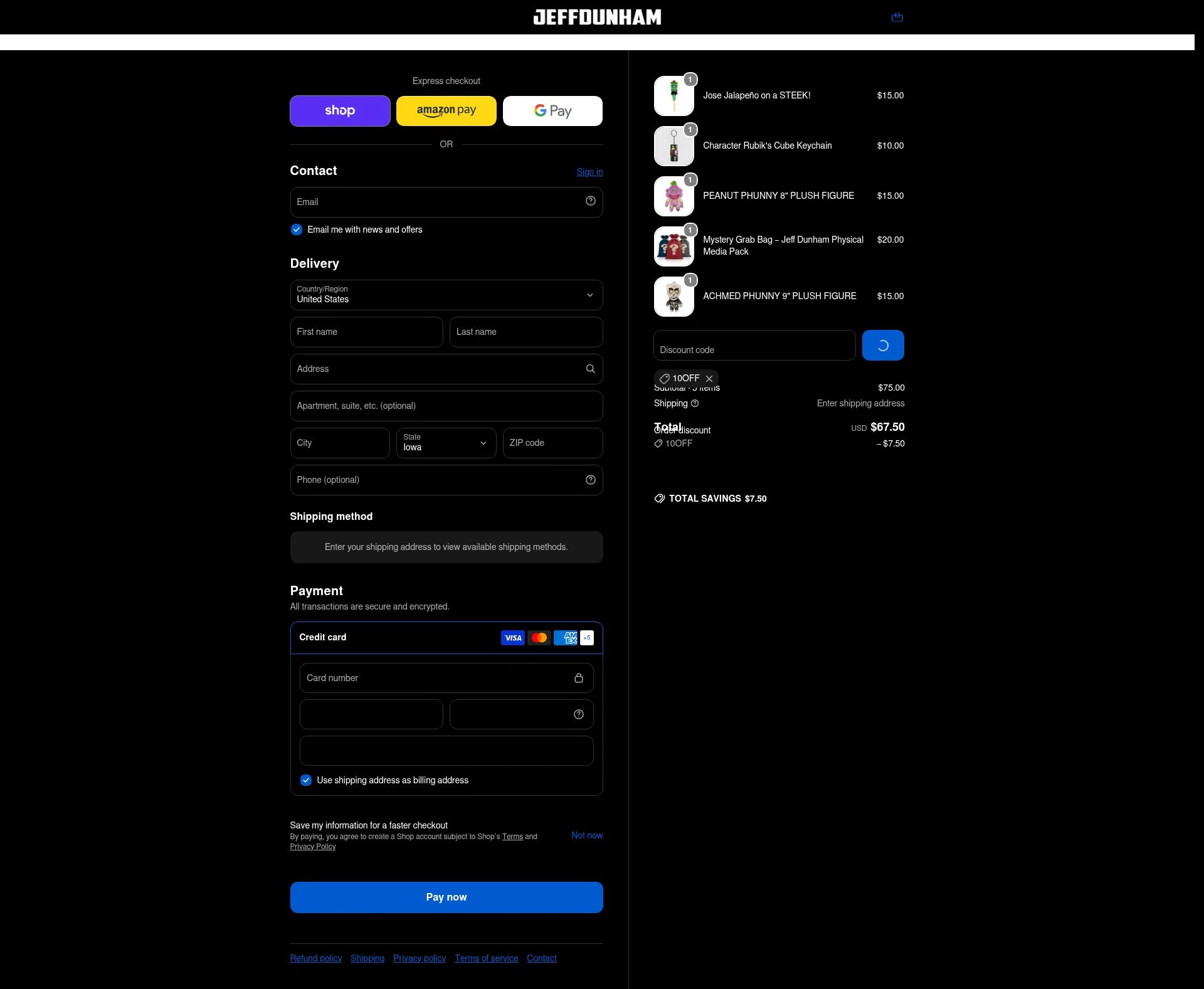
Task: Click the total savings tag icon
Action: click(x=659, y=499)
